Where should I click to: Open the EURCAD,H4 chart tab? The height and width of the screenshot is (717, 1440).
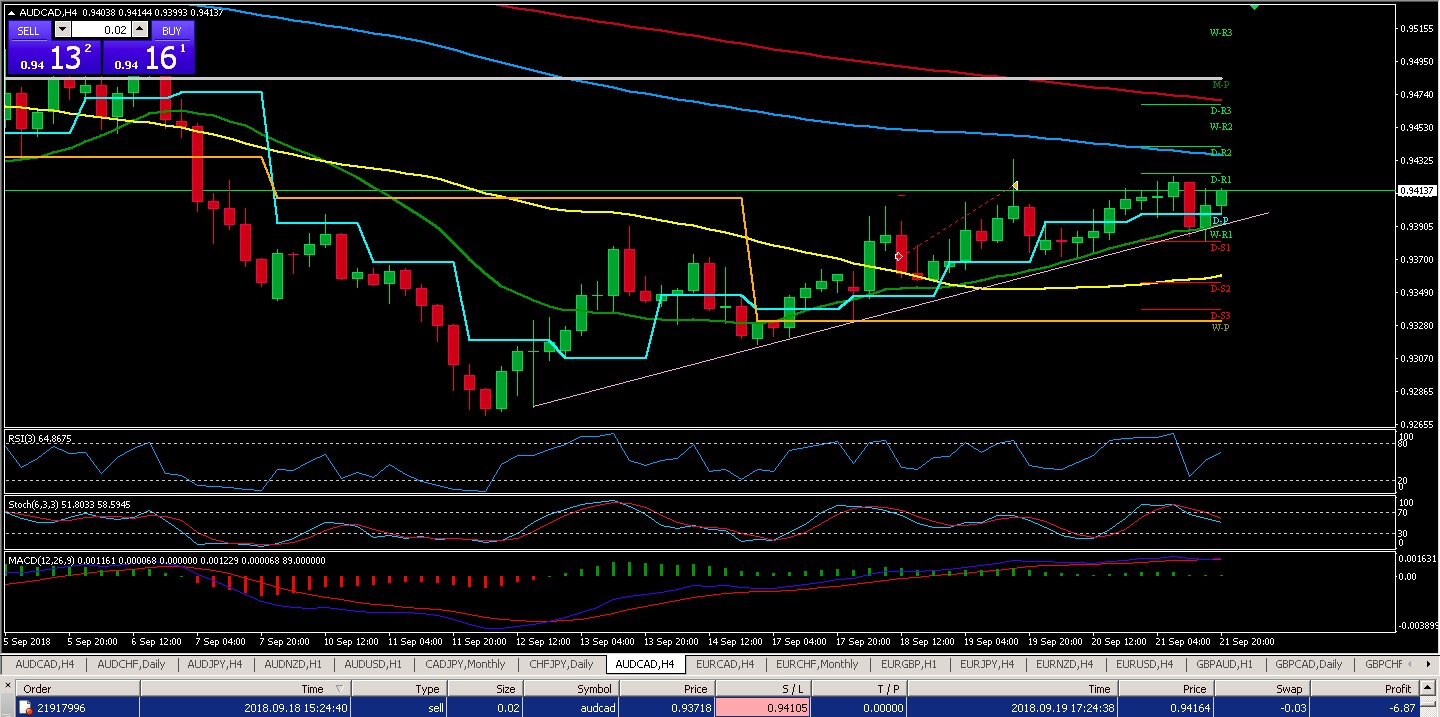click(725, 664)
